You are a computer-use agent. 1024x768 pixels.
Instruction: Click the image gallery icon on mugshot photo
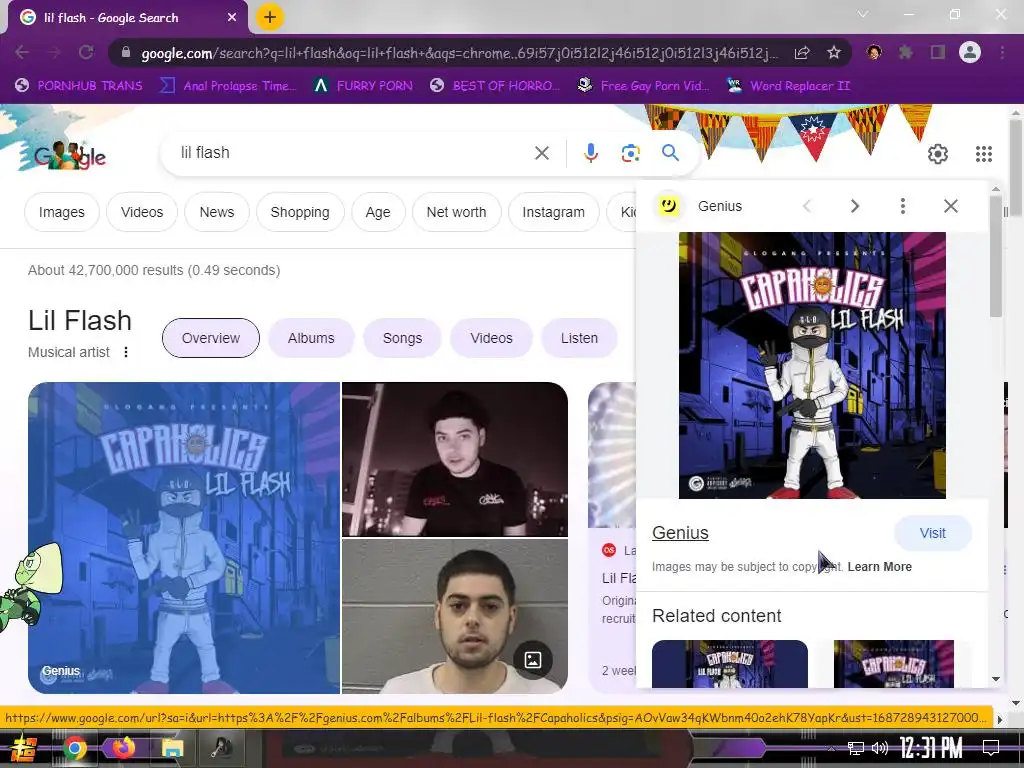pyautogui.click(x=533, y=660)
